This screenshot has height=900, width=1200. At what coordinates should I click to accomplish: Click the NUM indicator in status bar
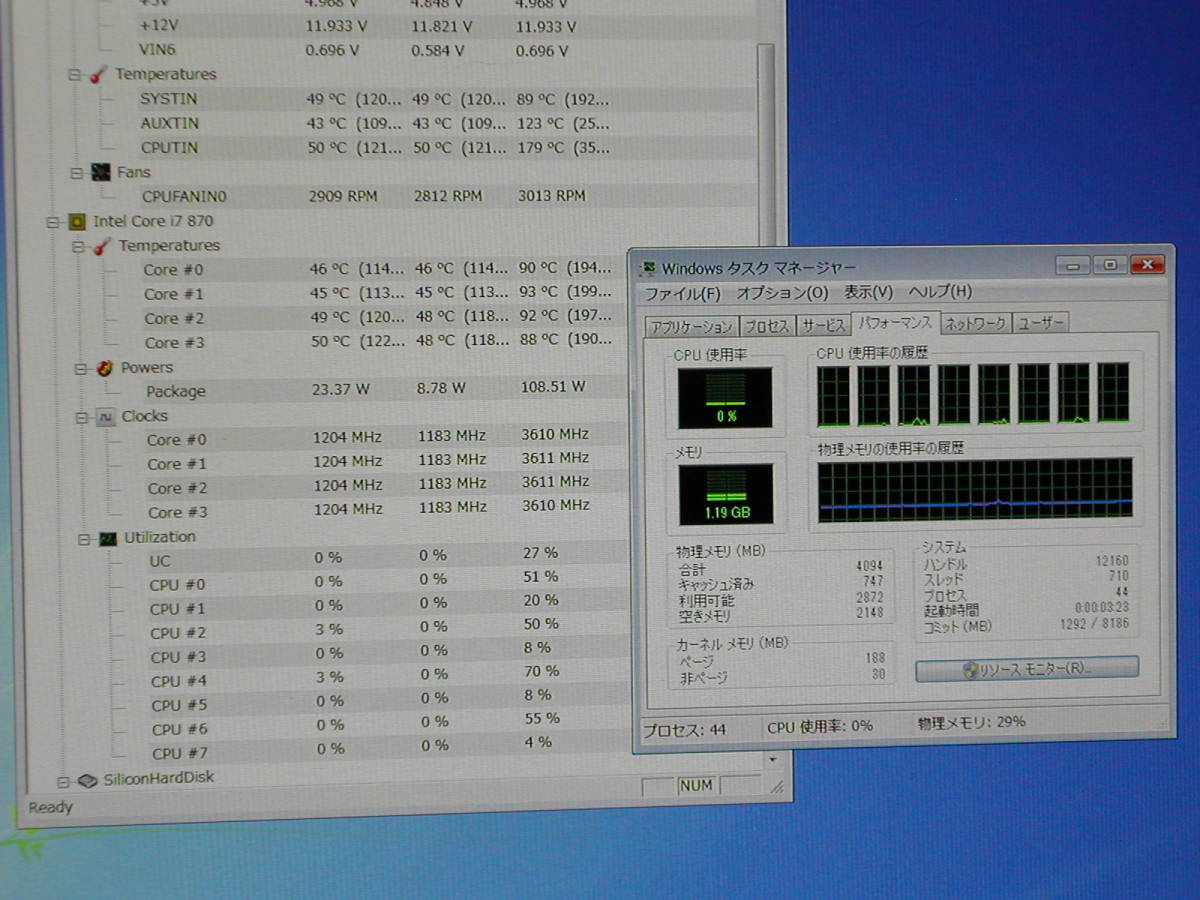click(696, 786)
